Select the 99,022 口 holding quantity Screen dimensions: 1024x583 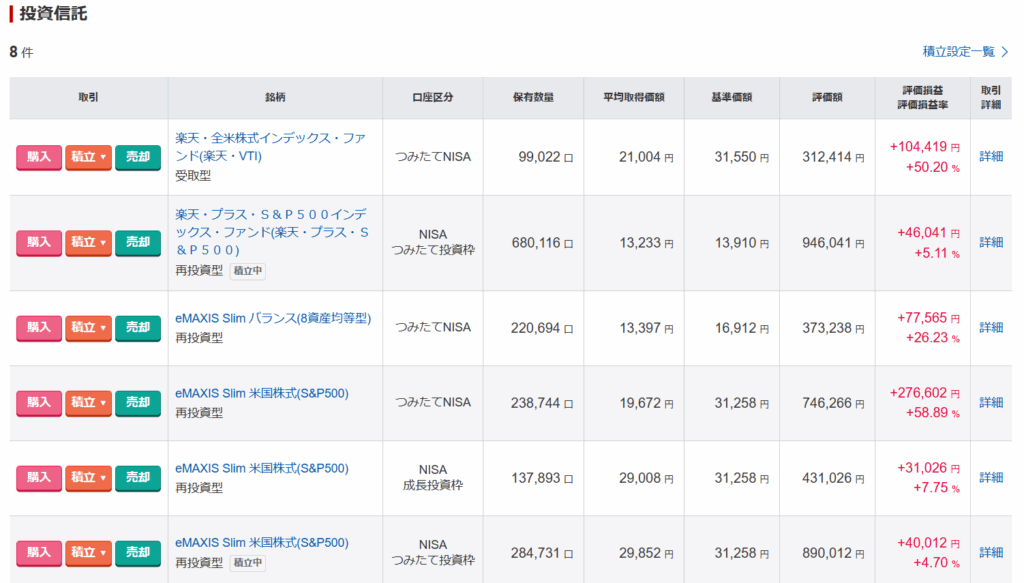click(545, 157)
